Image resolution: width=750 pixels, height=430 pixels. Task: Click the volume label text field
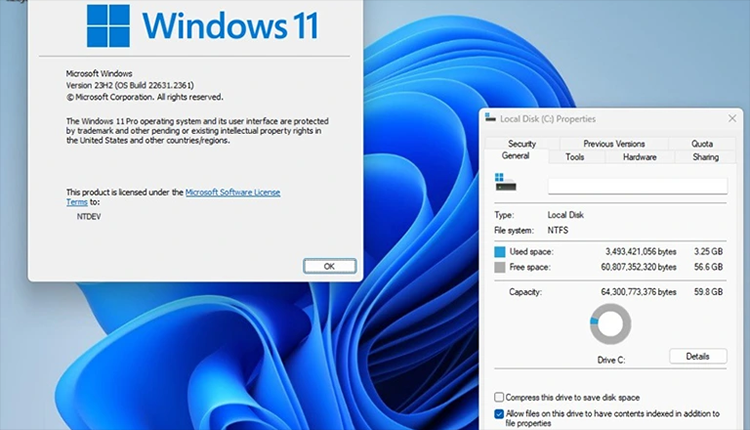[637, 185]
